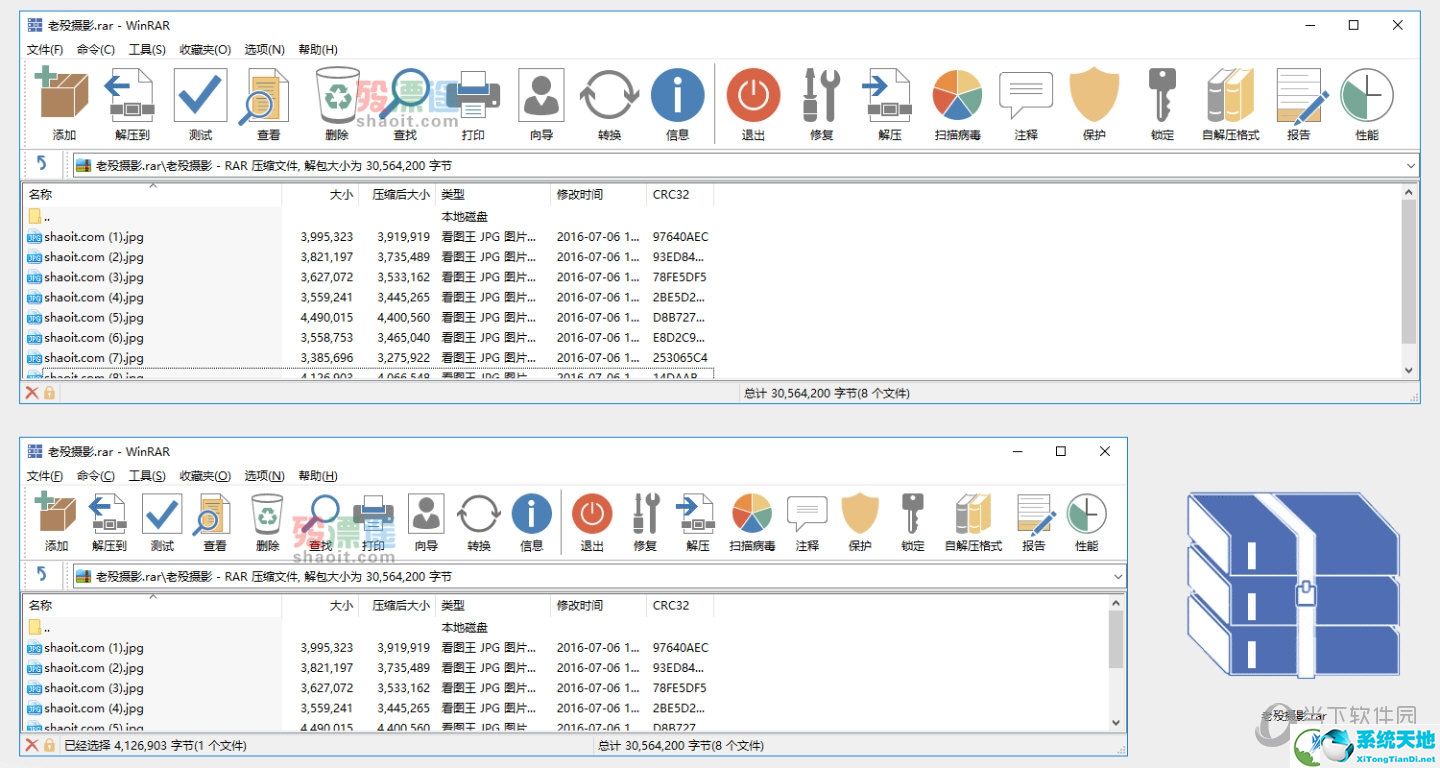The height and width of the screenshot is (768, 1440).
Task: Click 锁定 key icon in lower window
Action: click(x=912, y=514)
